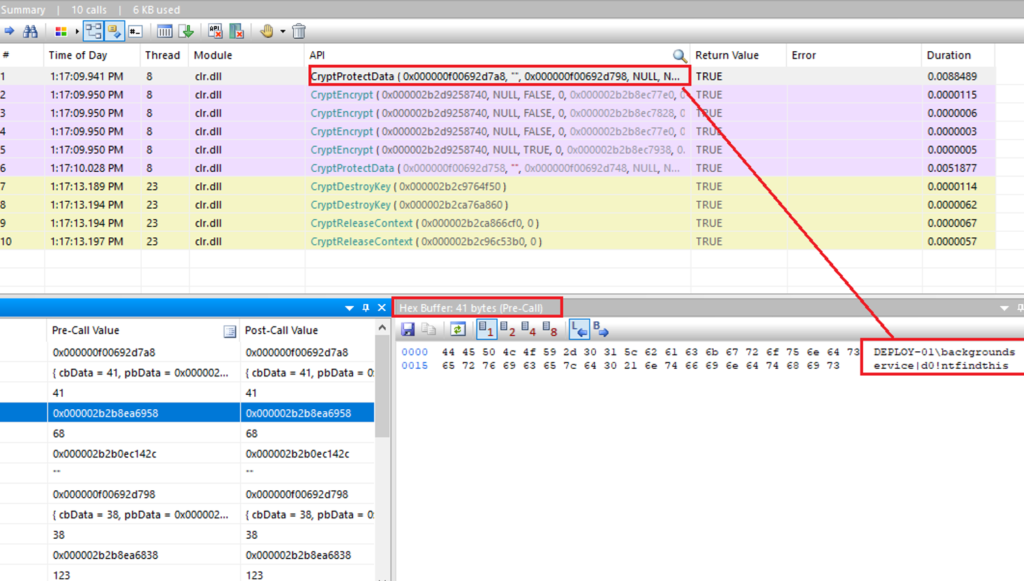The width and height of the screenshot is (1024, 581).
Task: Enable 8-byte grouping for the hex display
Action: (x=548, y=328)
